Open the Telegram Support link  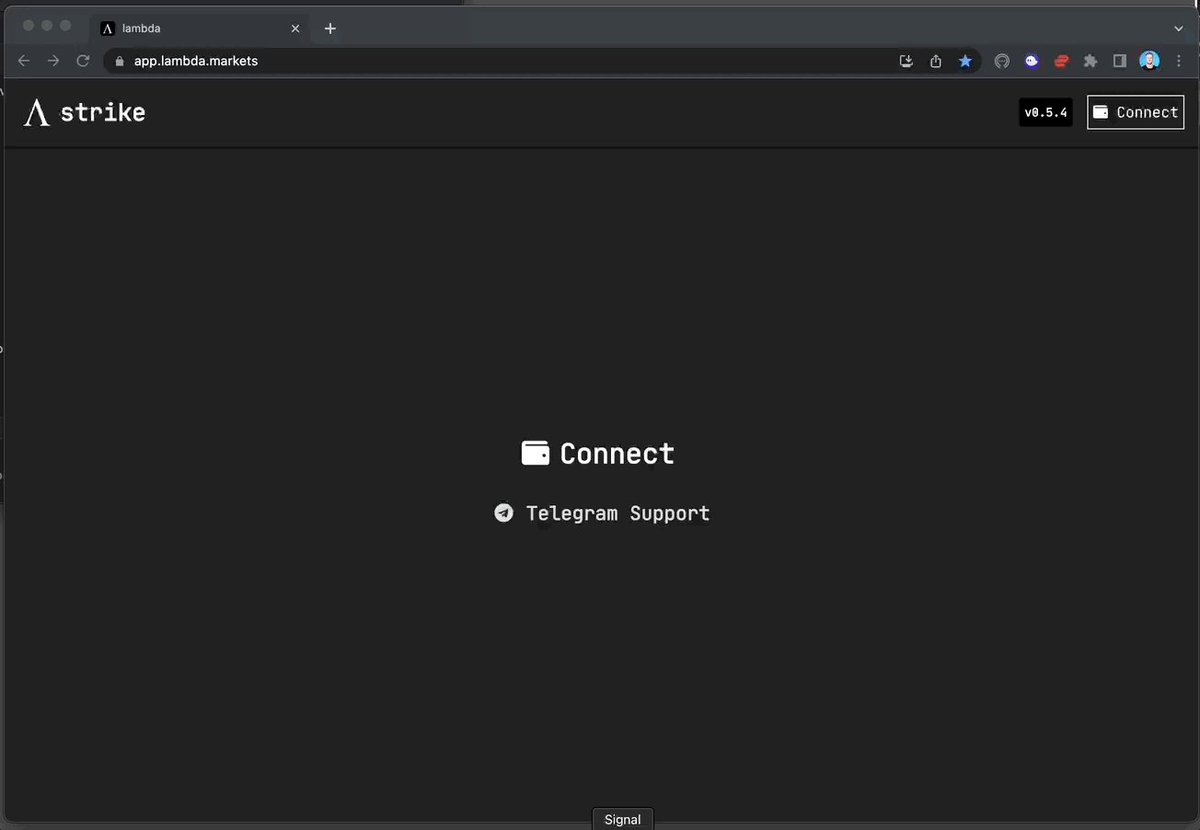pyautogui.click(x=602, y=513)
